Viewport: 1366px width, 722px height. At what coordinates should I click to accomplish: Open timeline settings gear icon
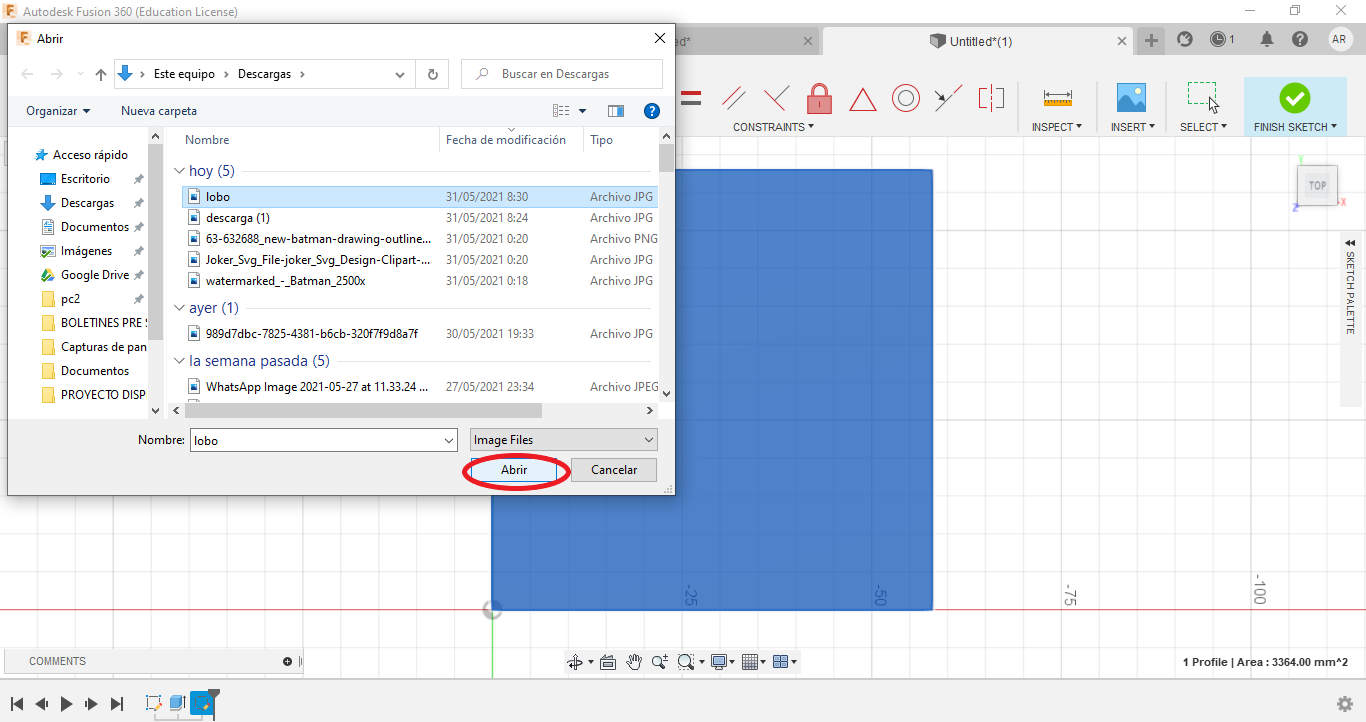[x=1345, y=703]
